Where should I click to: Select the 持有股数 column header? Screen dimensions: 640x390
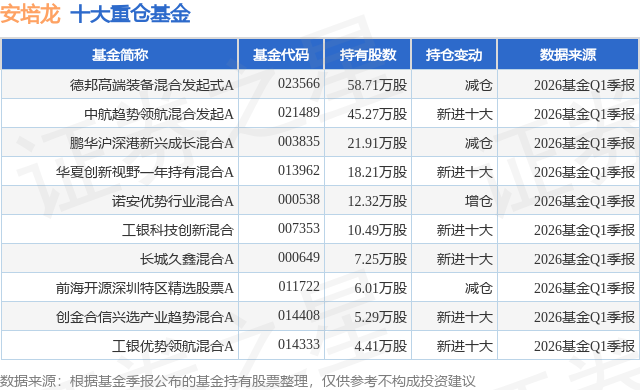click(x=368, y=55)
